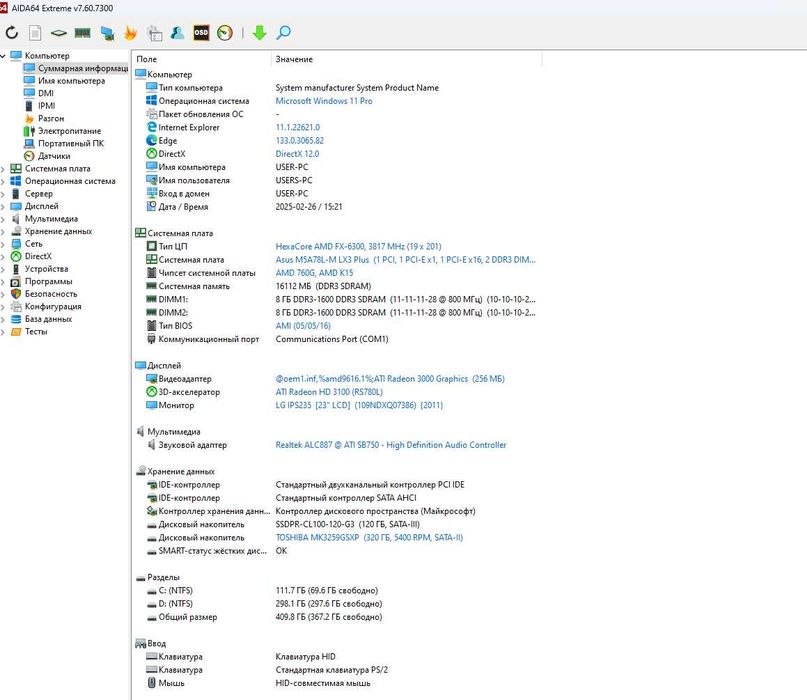Open the ATI Radeon HD 3100 link
The width and height of the screenshot is (807, 700).
(329, 392)
